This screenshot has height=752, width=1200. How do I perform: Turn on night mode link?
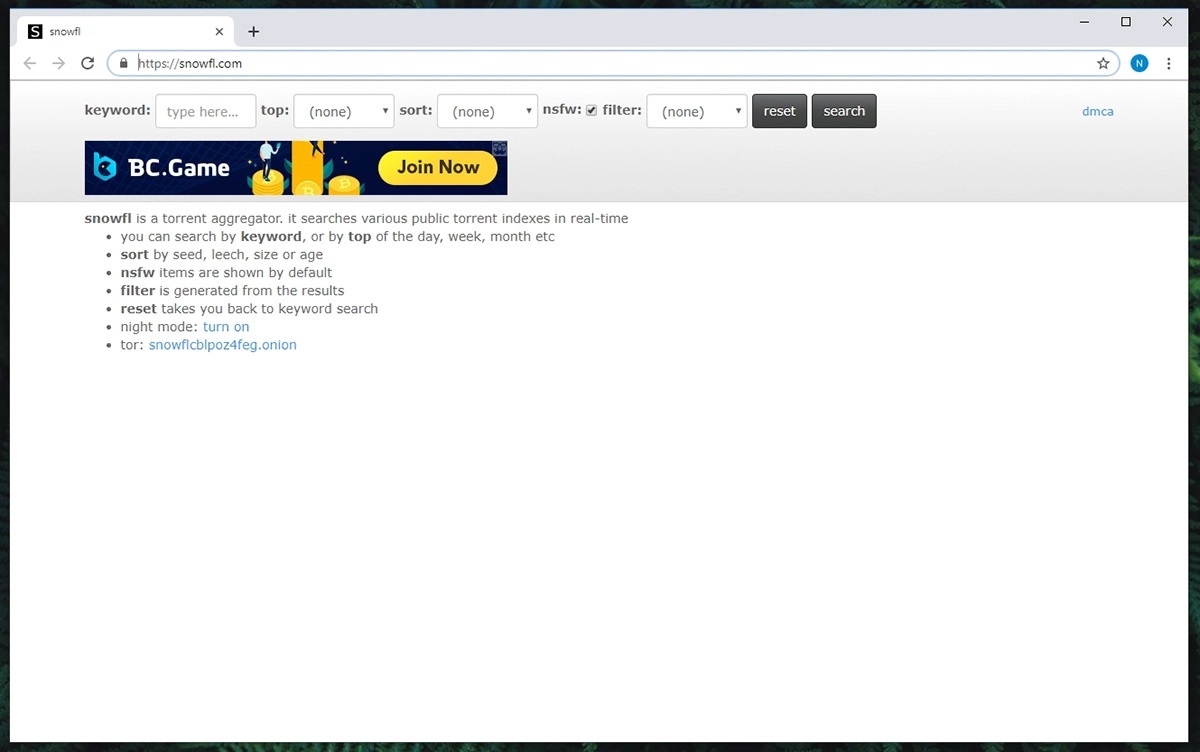[226, 327]
